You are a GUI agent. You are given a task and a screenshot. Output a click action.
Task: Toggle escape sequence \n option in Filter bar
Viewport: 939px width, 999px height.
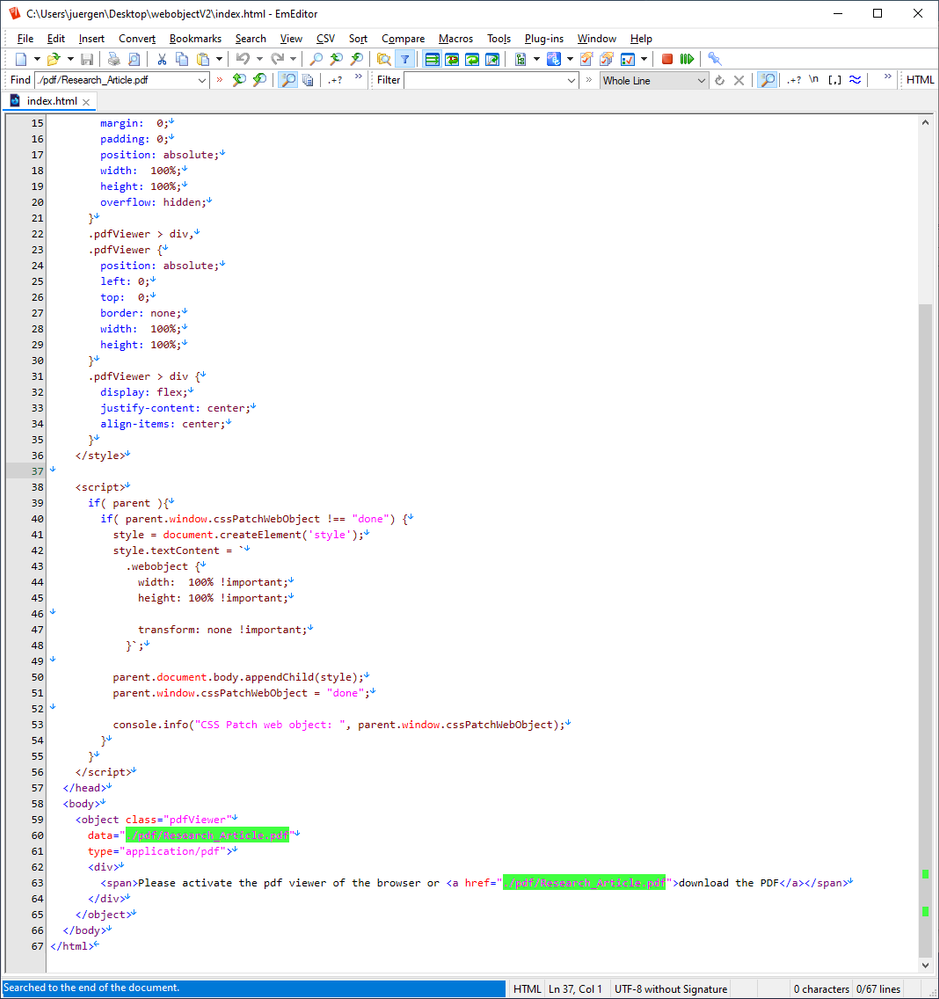[x=813, y=80]
